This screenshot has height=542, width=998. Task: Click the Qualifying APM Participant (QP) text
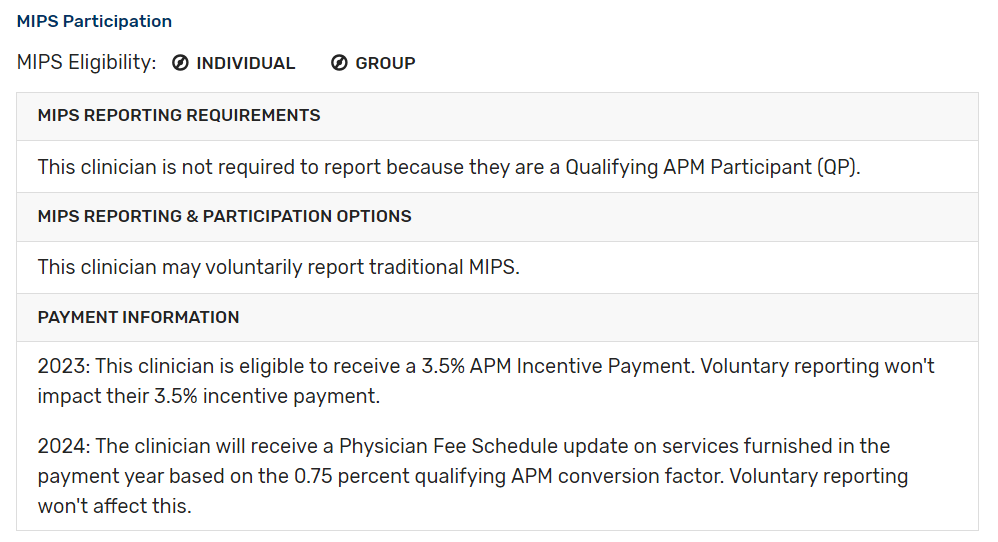pos(713,167)
